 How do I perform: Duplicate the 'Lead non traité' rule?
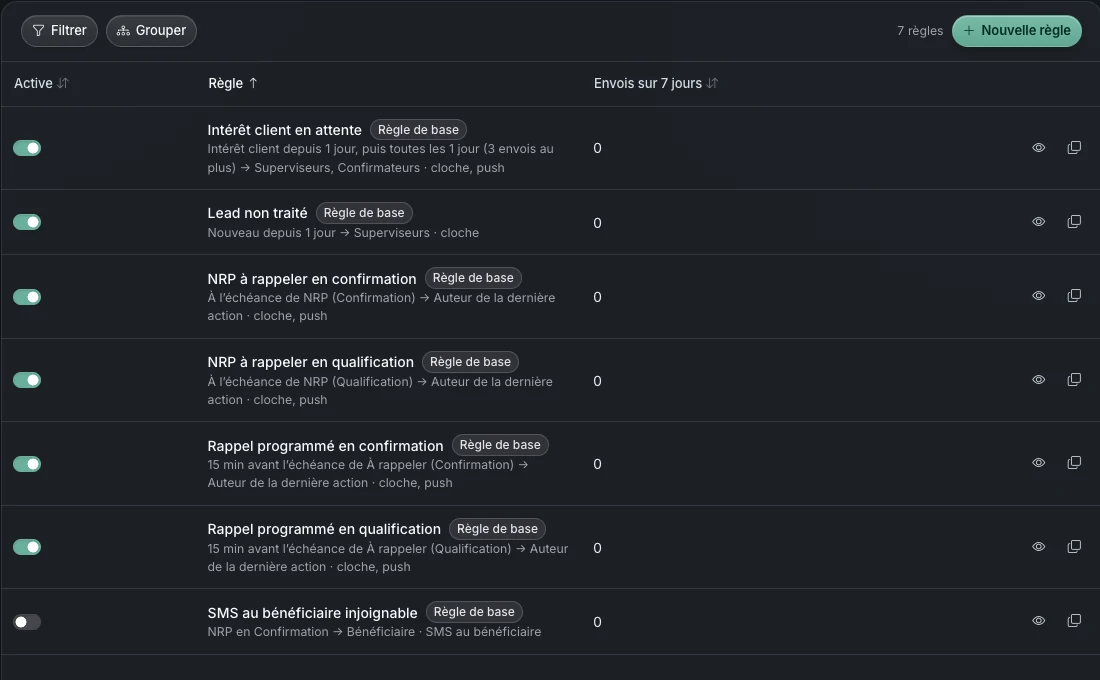[1074, 222]
